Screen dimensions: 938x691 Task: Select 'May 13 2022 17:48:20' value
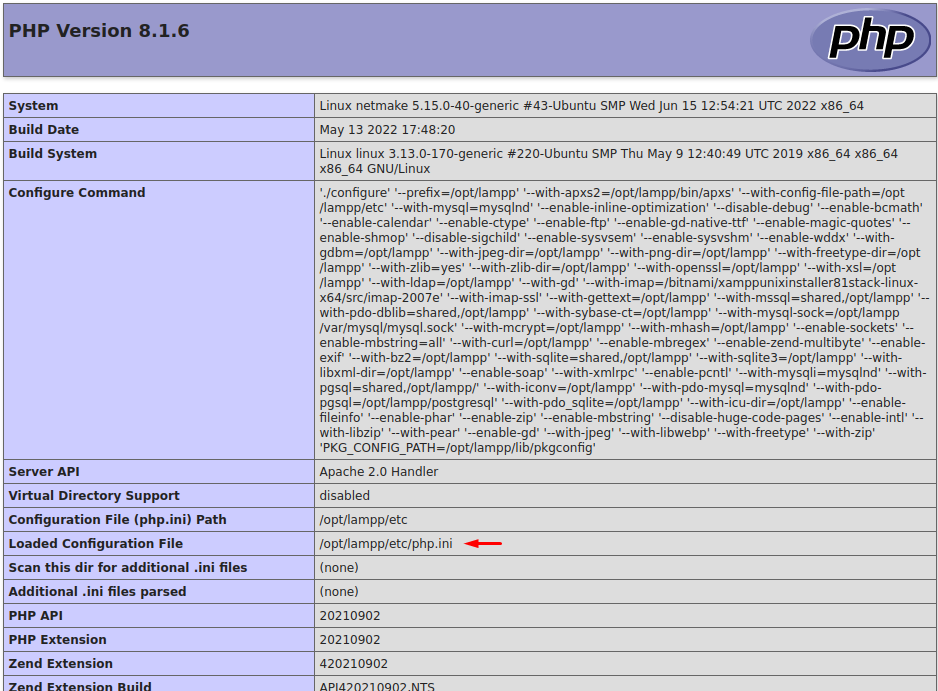click(387, 130)
